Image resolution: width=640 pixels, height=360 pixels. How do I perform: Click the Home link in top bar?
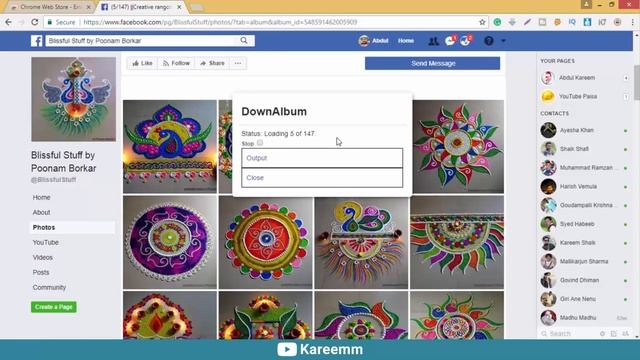(406, 41)
